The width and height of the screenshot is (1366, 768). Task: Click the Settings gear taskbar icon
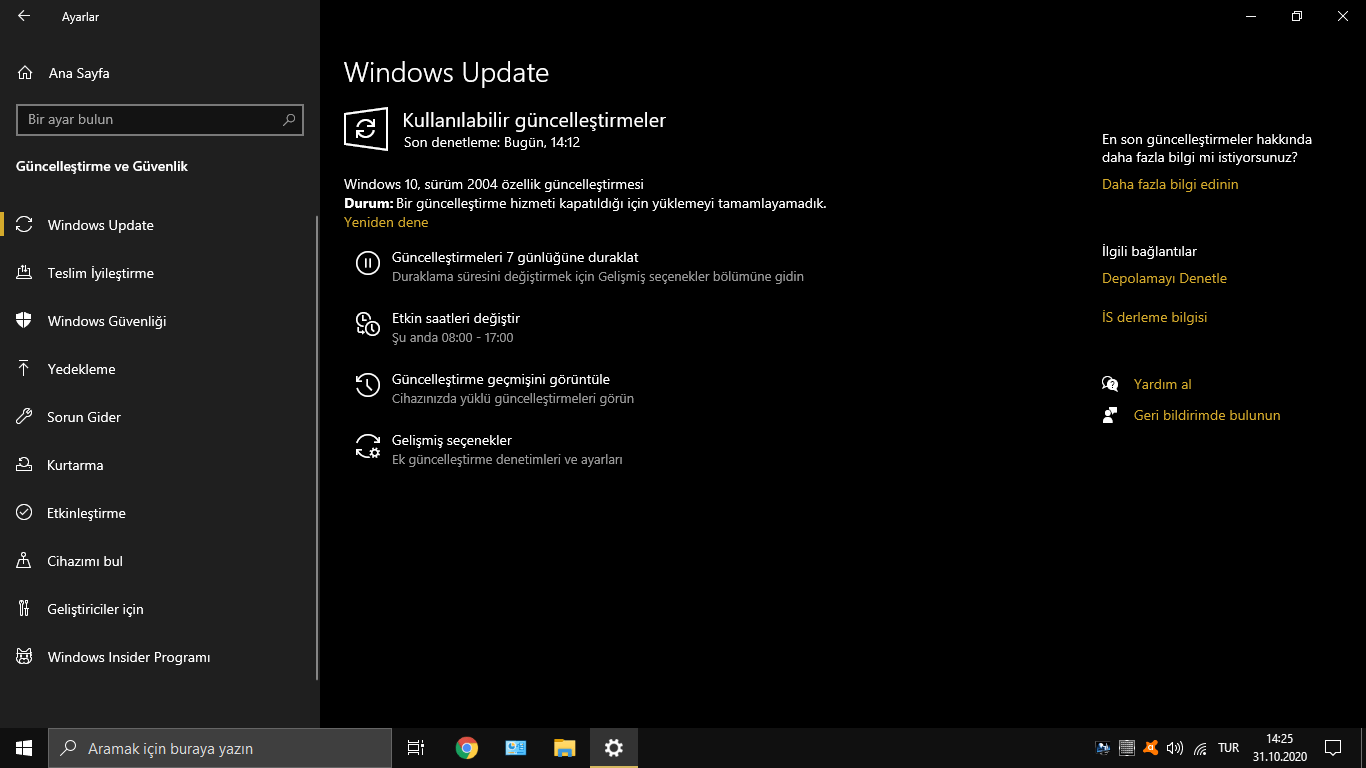(614, 748)
